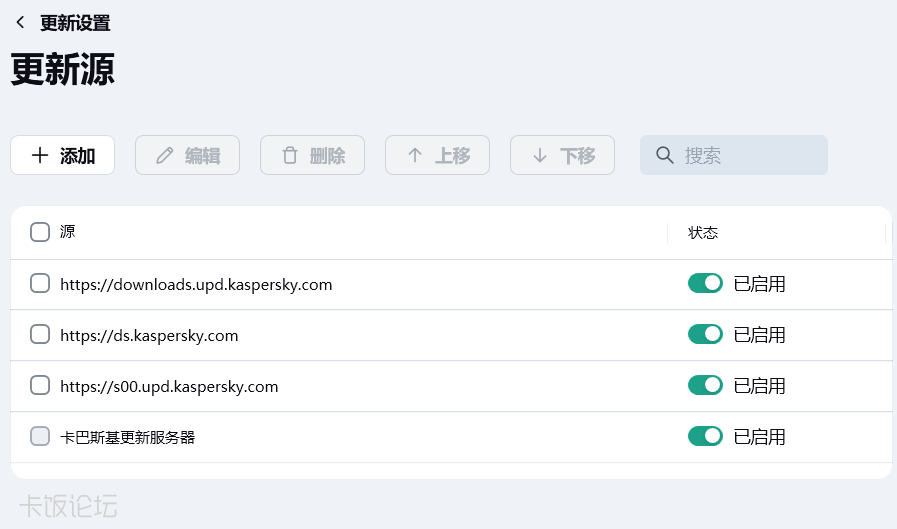Click the 卡巴斯基更新服务器 source name

[127, 437]
